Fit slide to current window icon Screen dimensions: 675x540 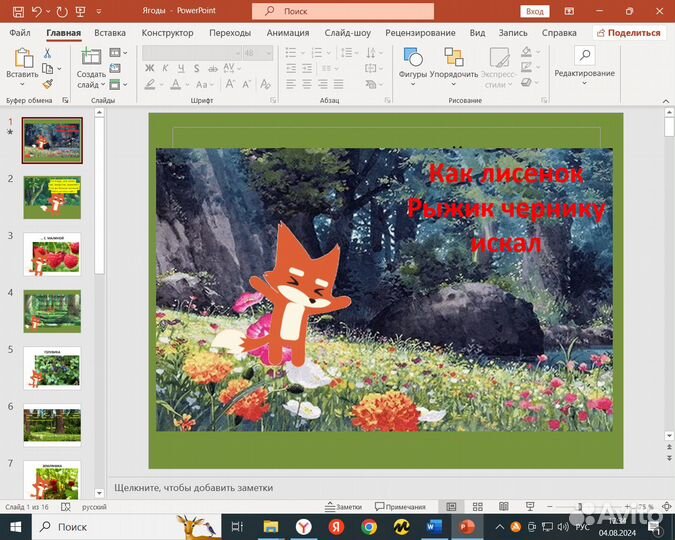(x=666, y=507)
